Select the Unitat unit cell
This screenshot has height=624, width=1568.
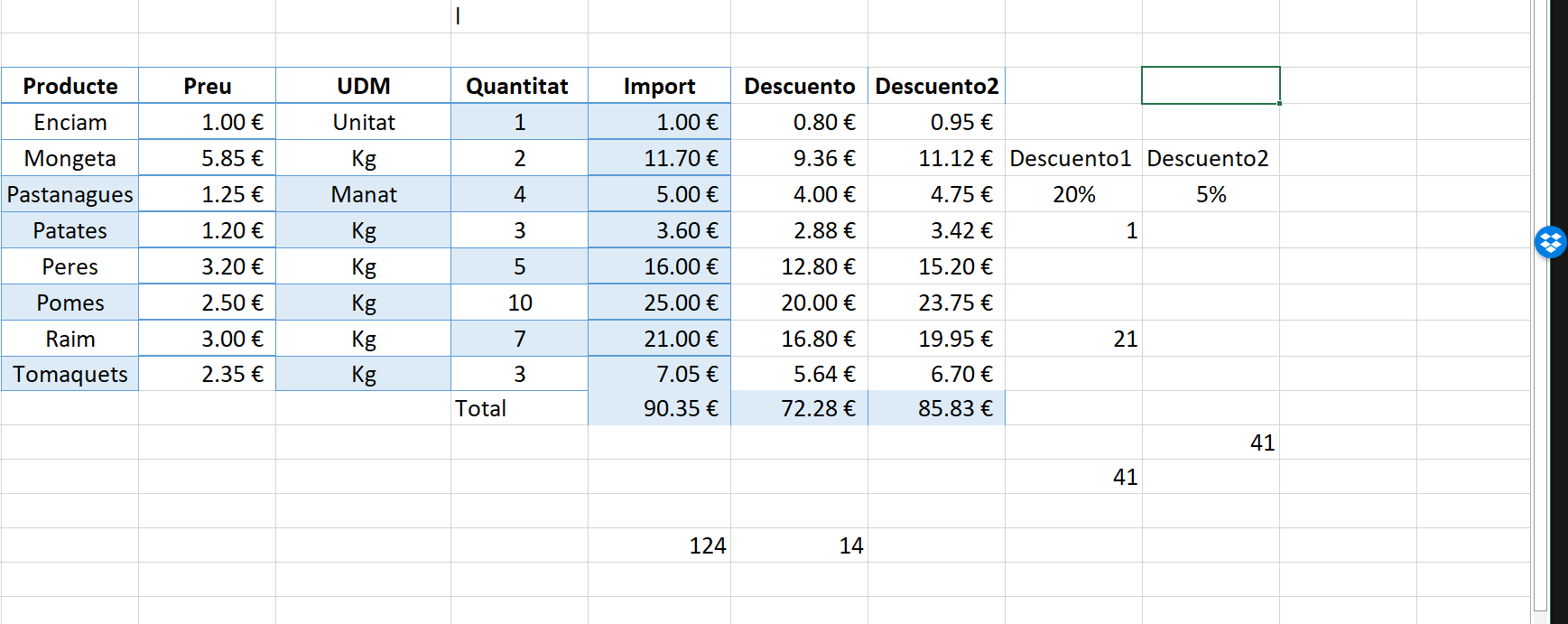[363, 122]
